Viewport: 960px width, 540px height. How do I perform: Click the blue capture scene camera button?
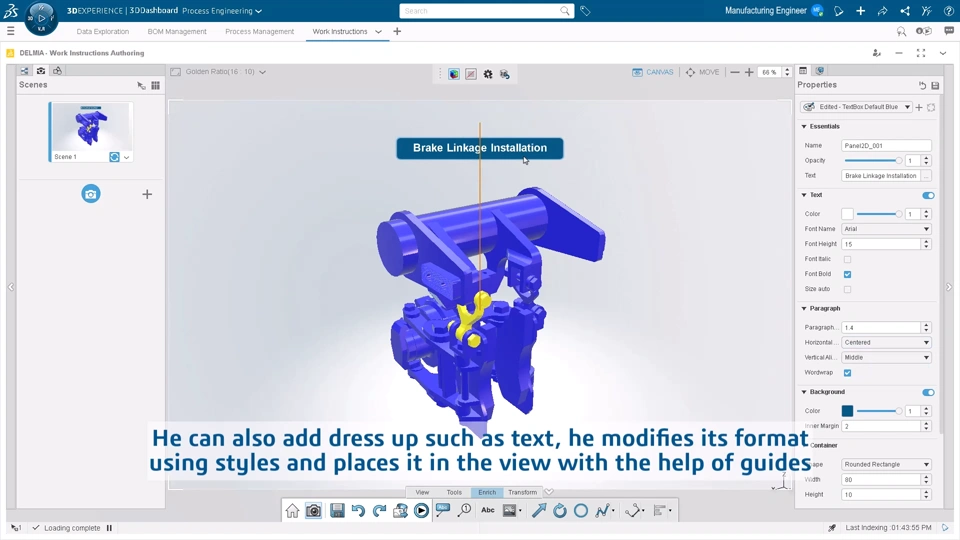[x=91, y=194]
